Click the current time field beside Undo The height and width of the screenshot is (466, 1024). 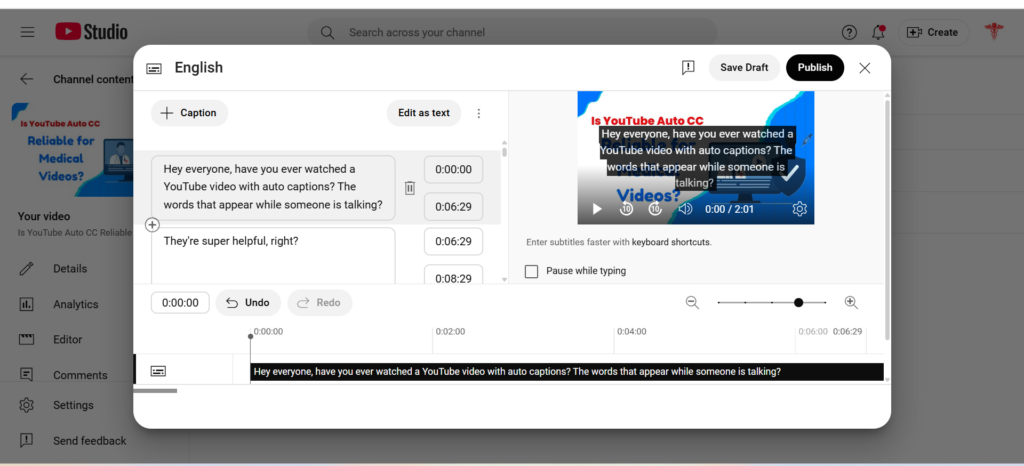180,303
